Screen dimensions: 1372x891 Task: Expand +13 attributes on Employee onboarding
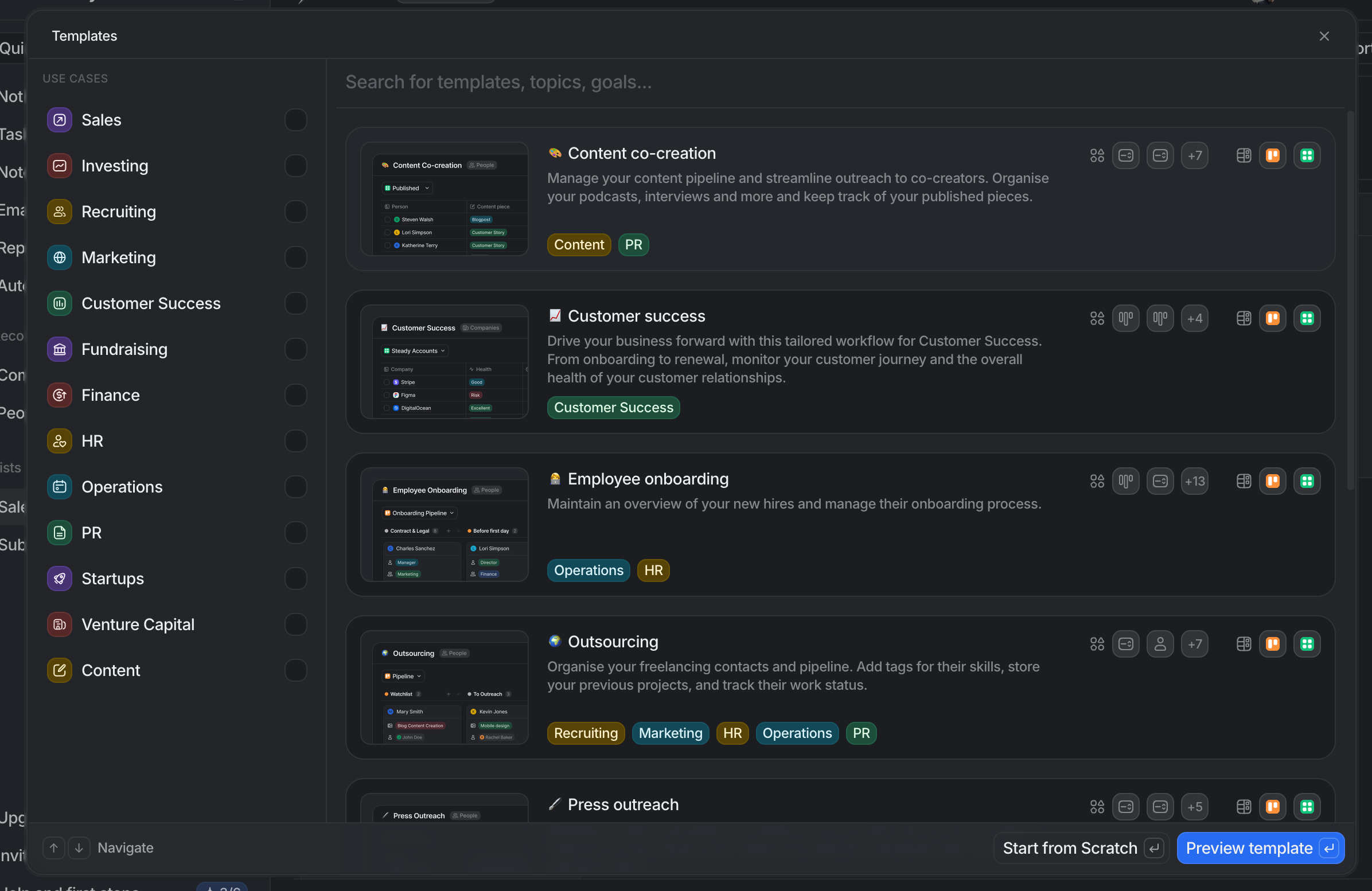pos(1194,481)
